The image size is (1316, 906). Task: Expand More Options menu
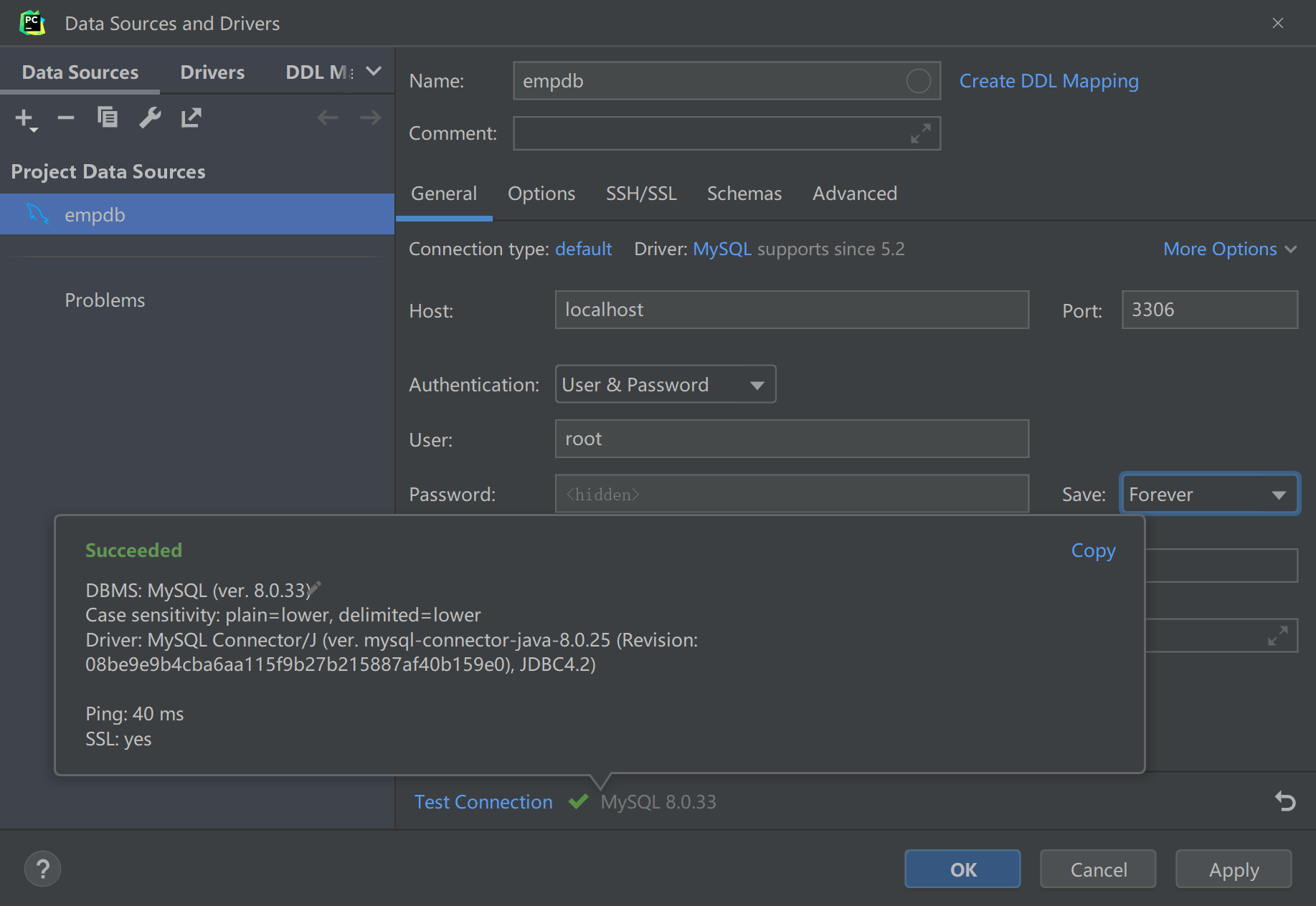point(1230,249)
